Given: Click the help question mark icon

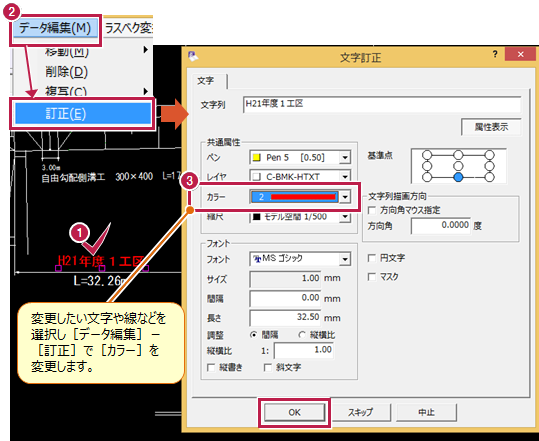Looking at the screenshot, I should click(495, 54).
